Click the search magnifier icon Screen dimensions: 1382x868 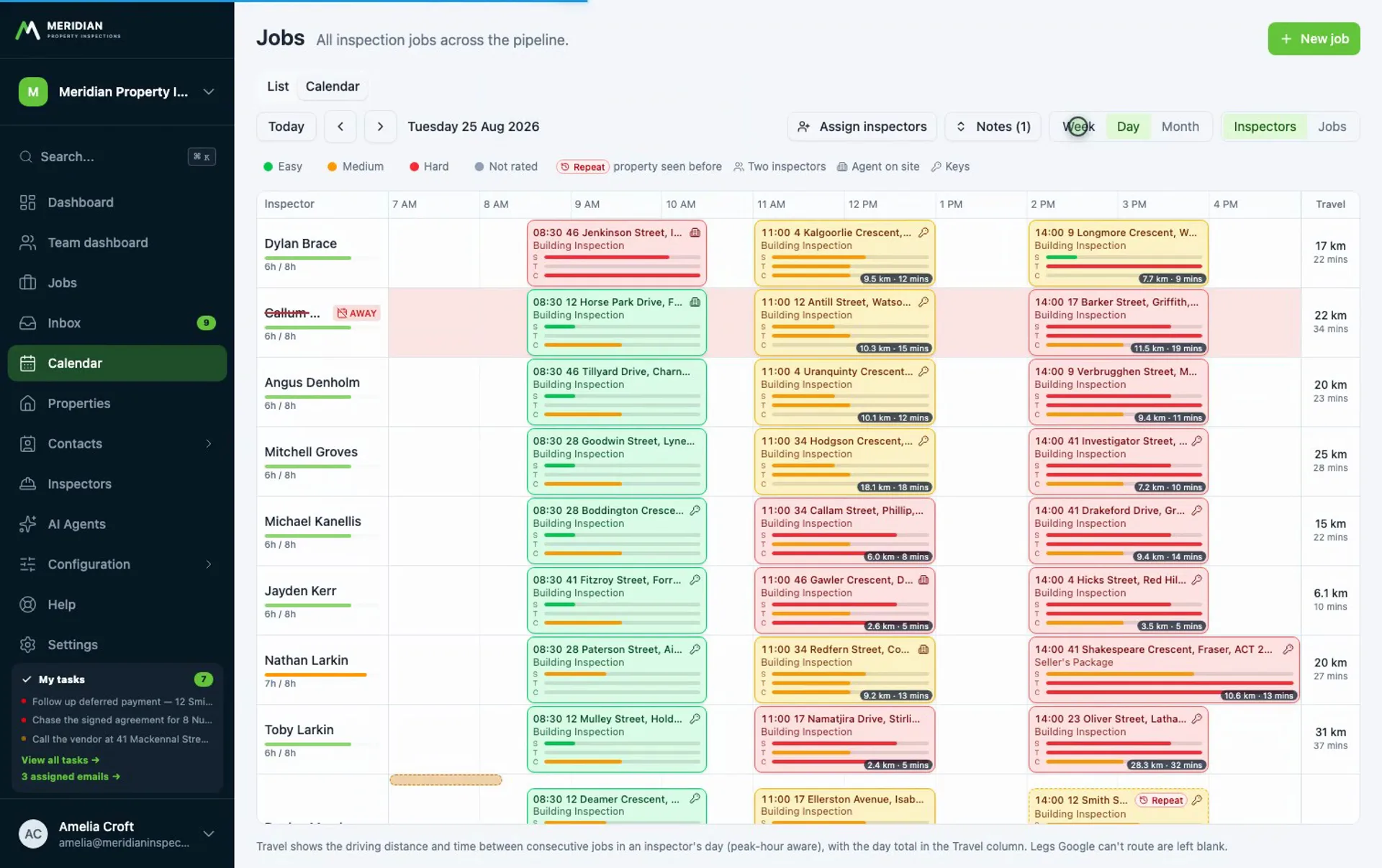26,157
